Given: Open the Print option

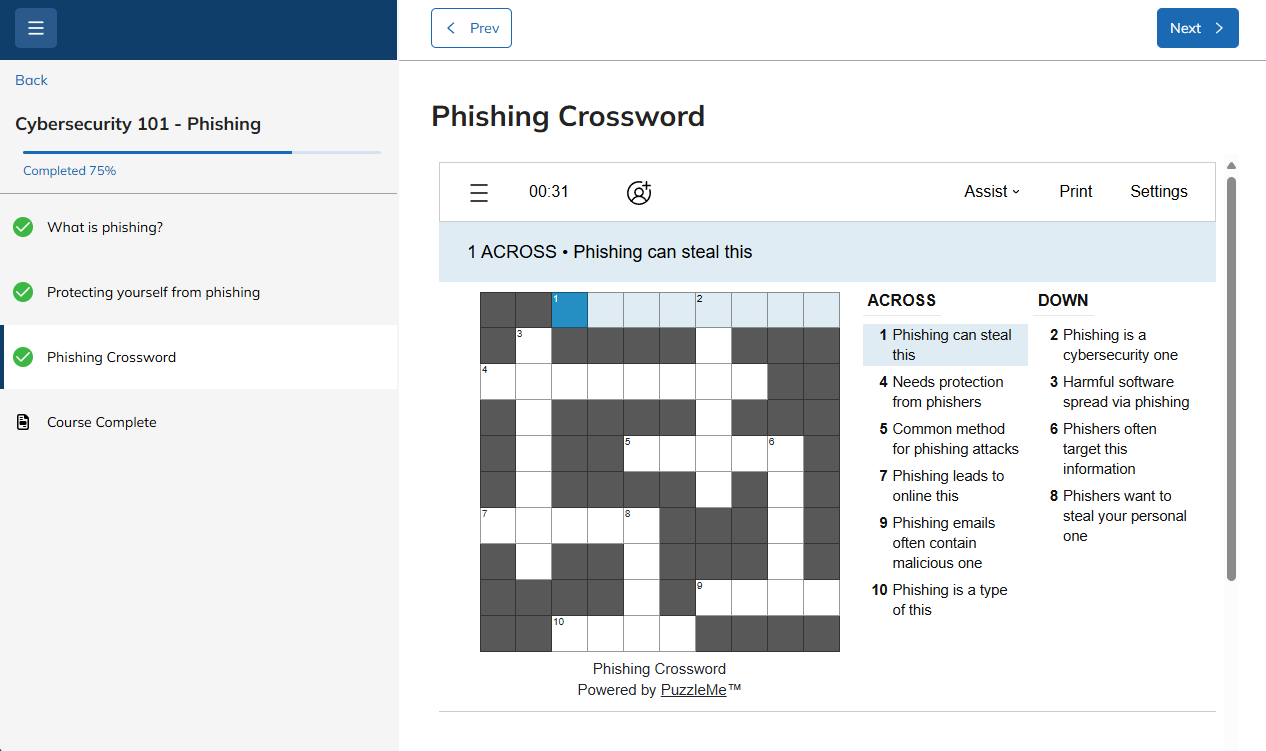Looking at the screenshot, I should [x=1076, y=192].
